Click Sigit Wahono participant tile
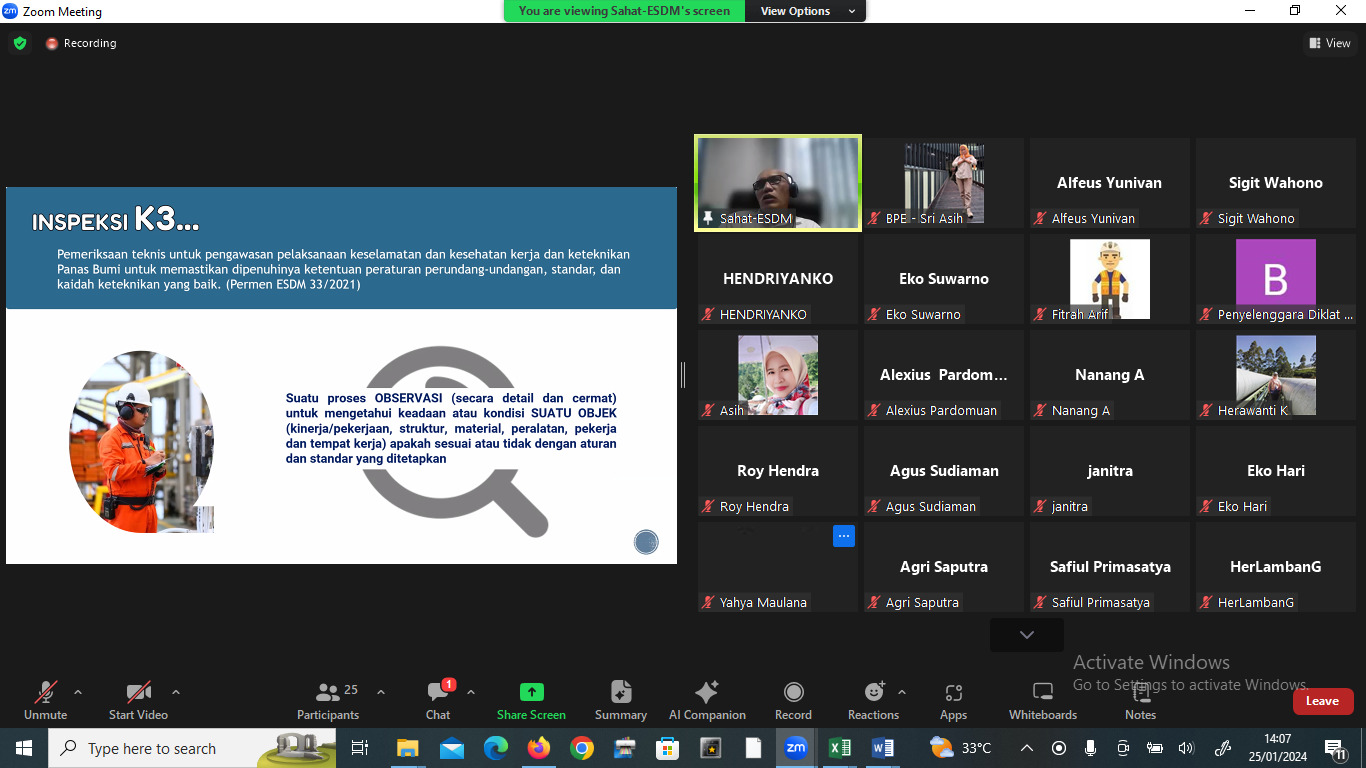Screen dimensions: 1366x768 click(1276, 183)
